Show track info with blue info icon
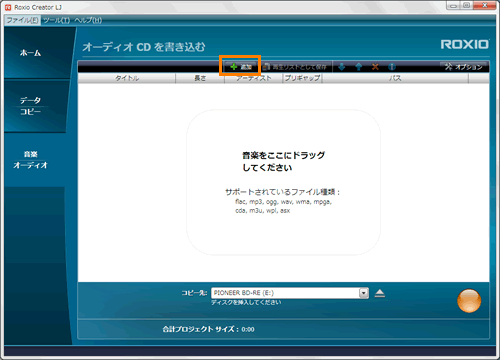Screen dimensions: 500x360 click(x=392, y=67)
